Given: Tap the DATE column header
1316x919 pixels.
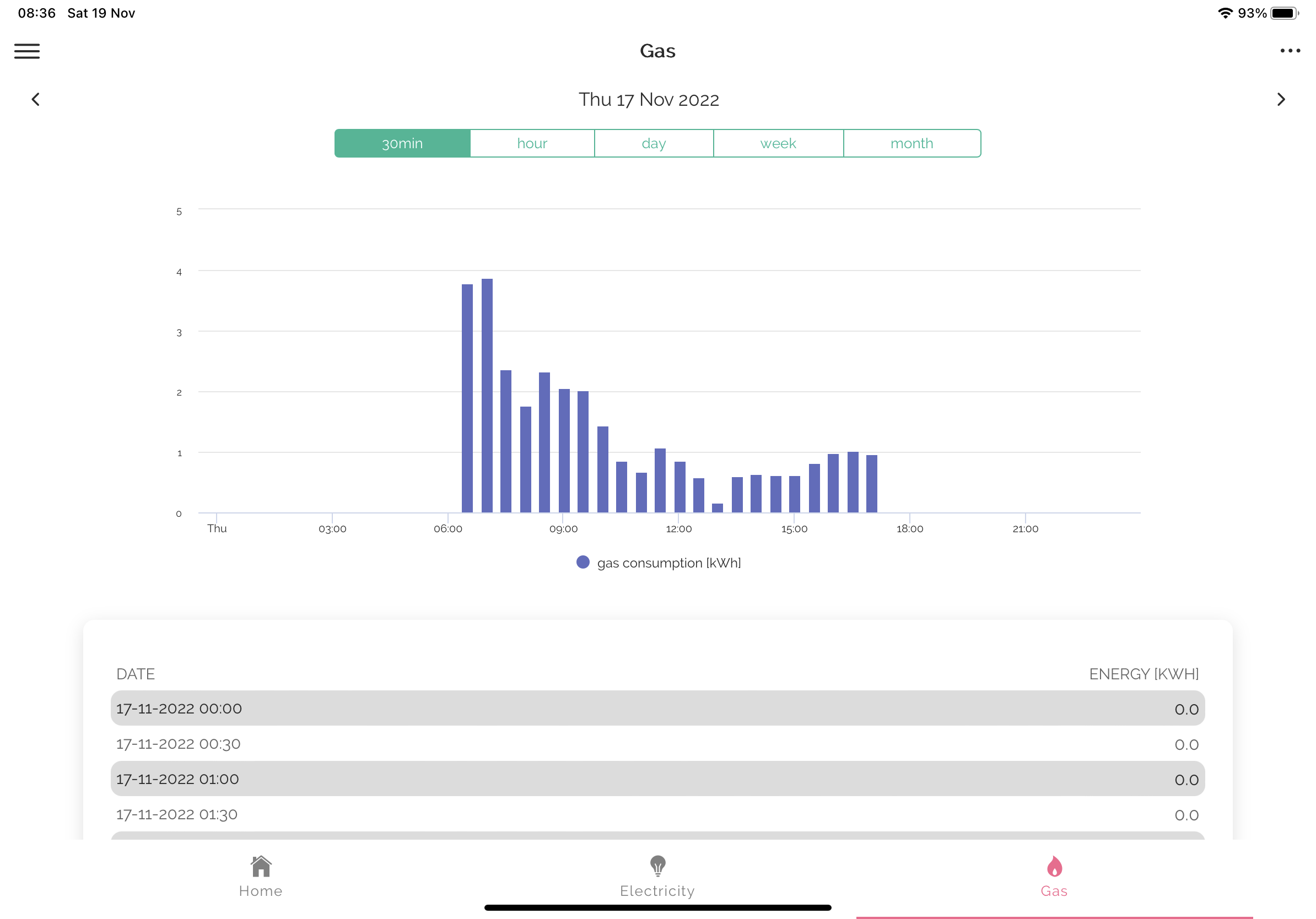Looking at the screenshot, I should coord(135,674).
